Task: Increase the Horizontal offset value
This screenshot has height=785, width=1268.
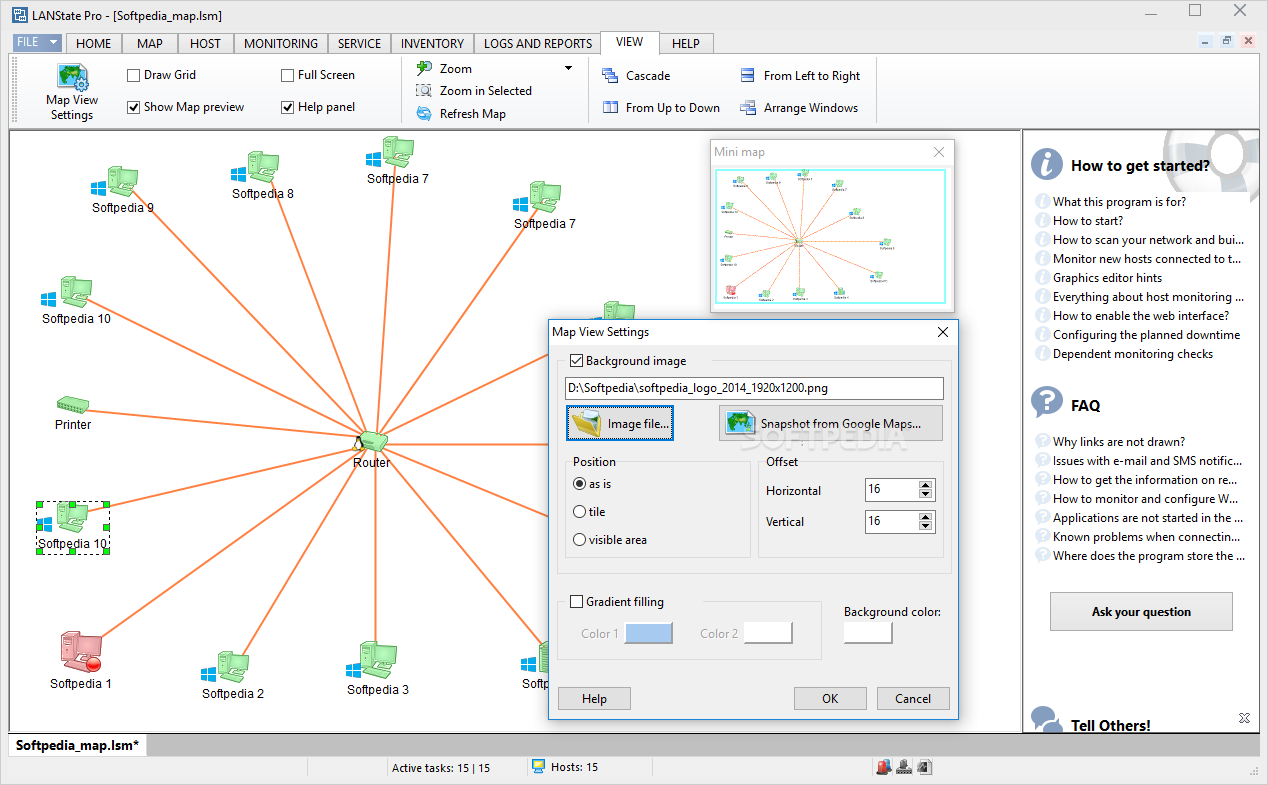Action: [926, 486]
